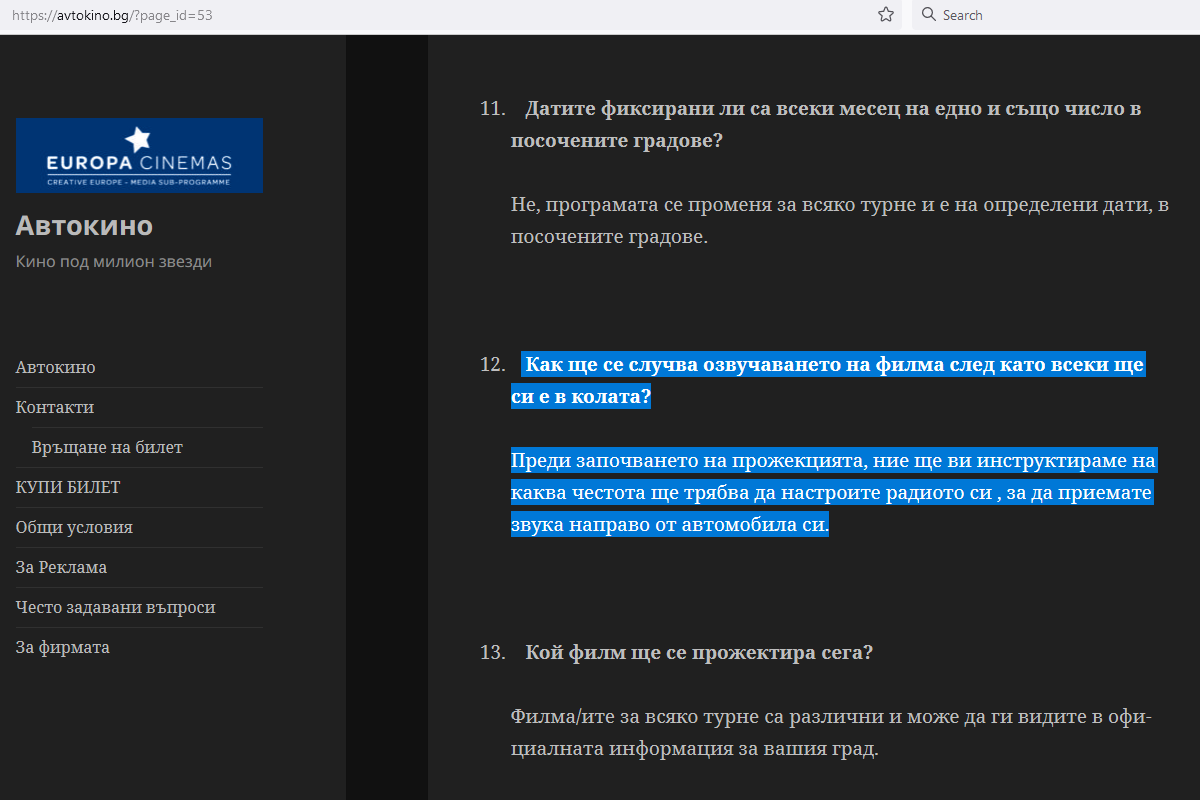
Task: Click question 11 about fixed dates
Action: click(826, 124)
